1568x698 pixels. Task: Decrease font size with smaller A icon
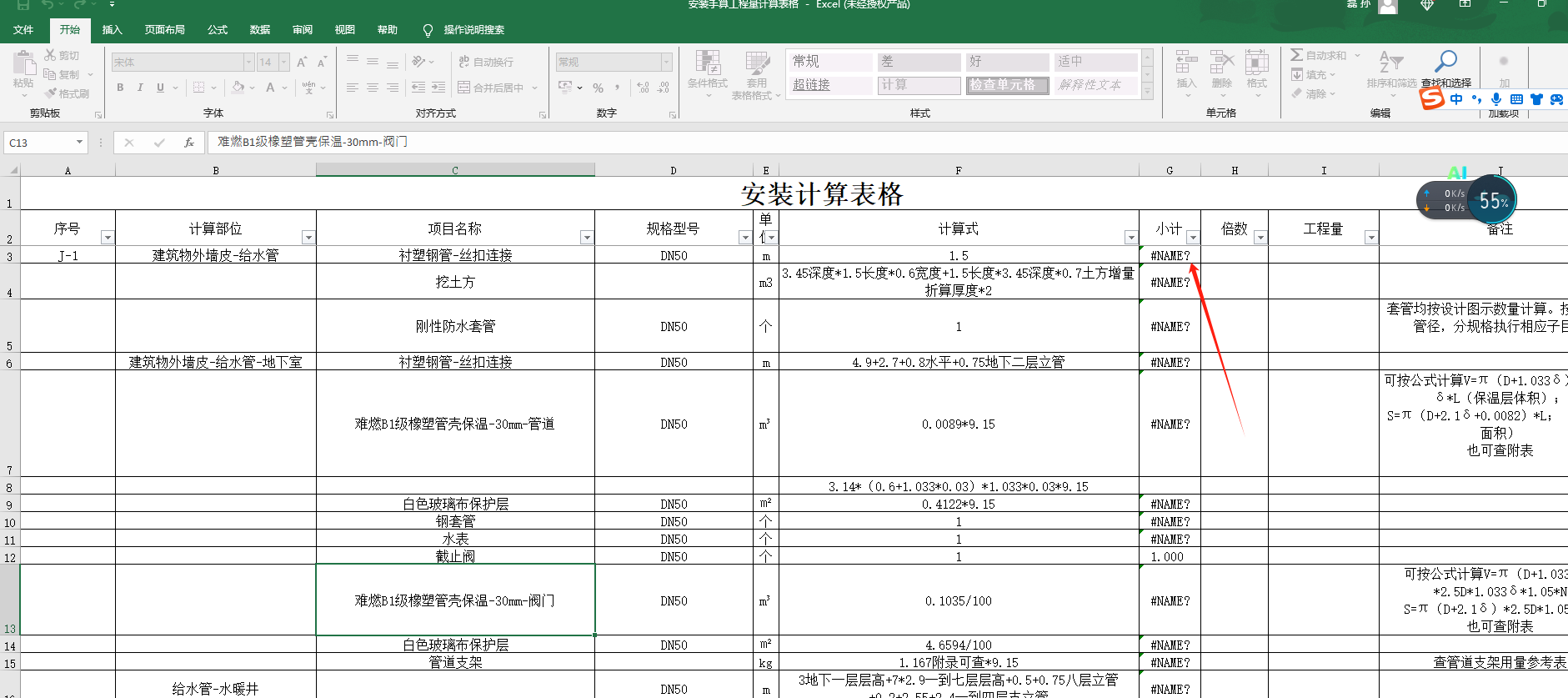[321, 62]
